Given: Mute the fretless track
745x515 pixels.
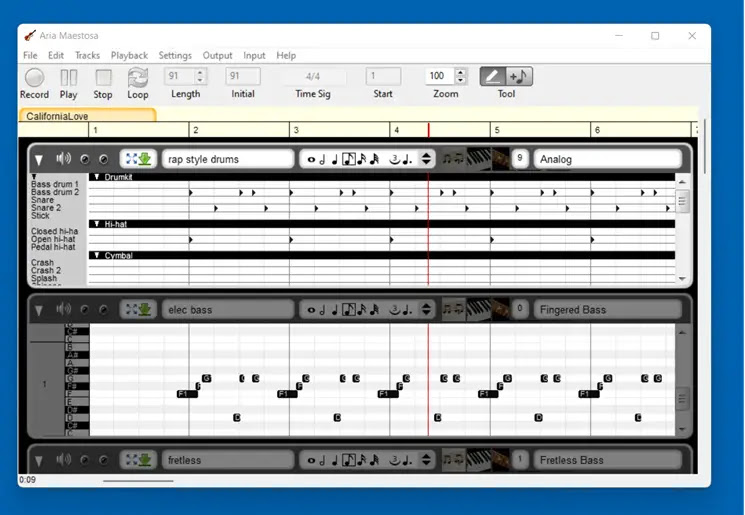Looking at the screenshot, I should click(63, 459).
